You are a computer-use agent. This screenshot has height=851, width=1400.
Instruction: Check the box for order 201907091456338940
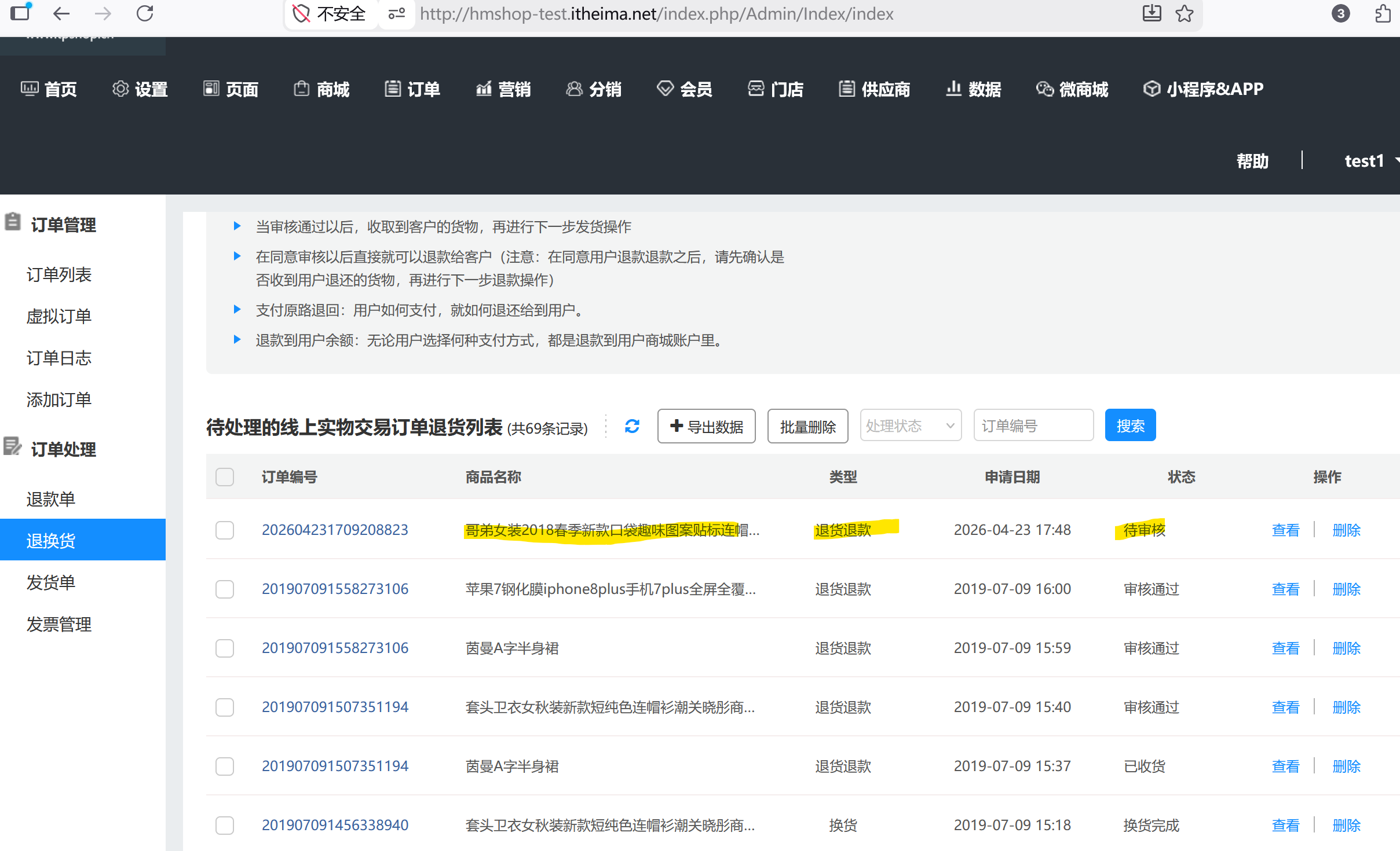(x=225, y=826)
